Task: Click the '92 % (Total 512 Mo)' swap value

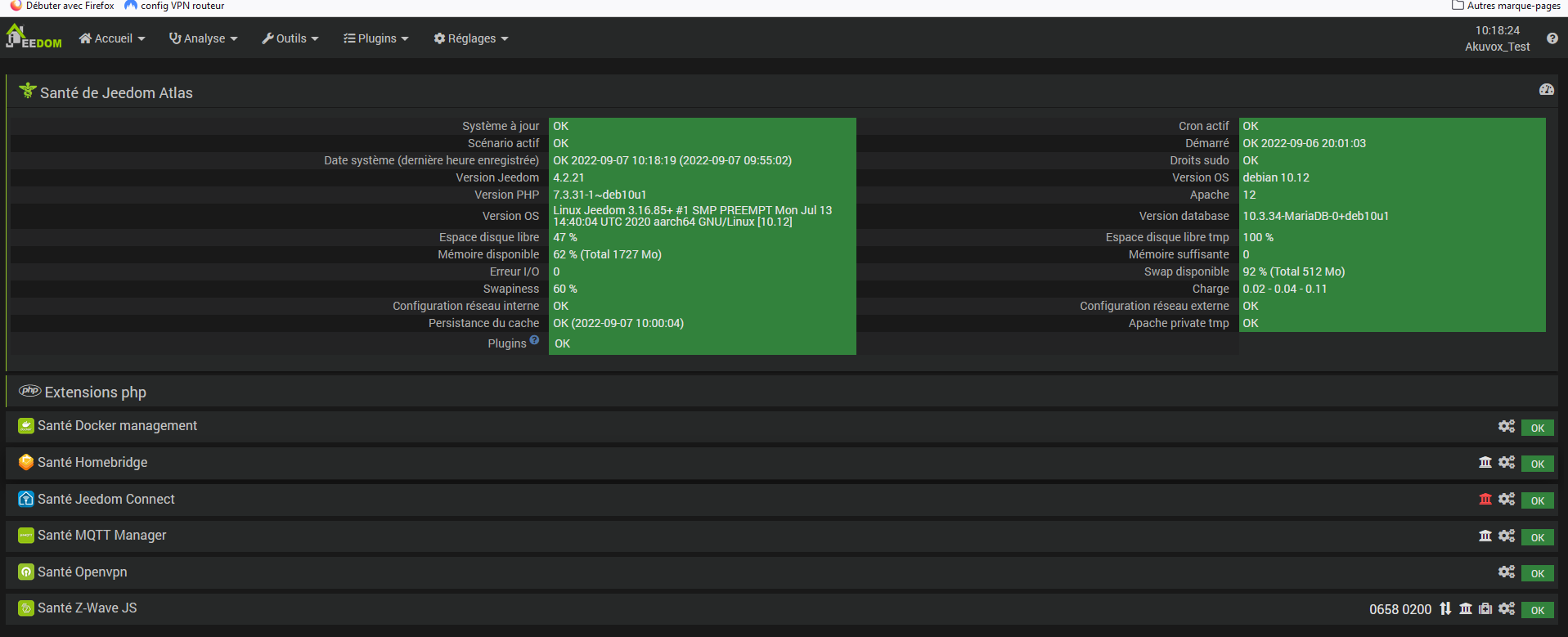Action: (x=1294, y=271)
